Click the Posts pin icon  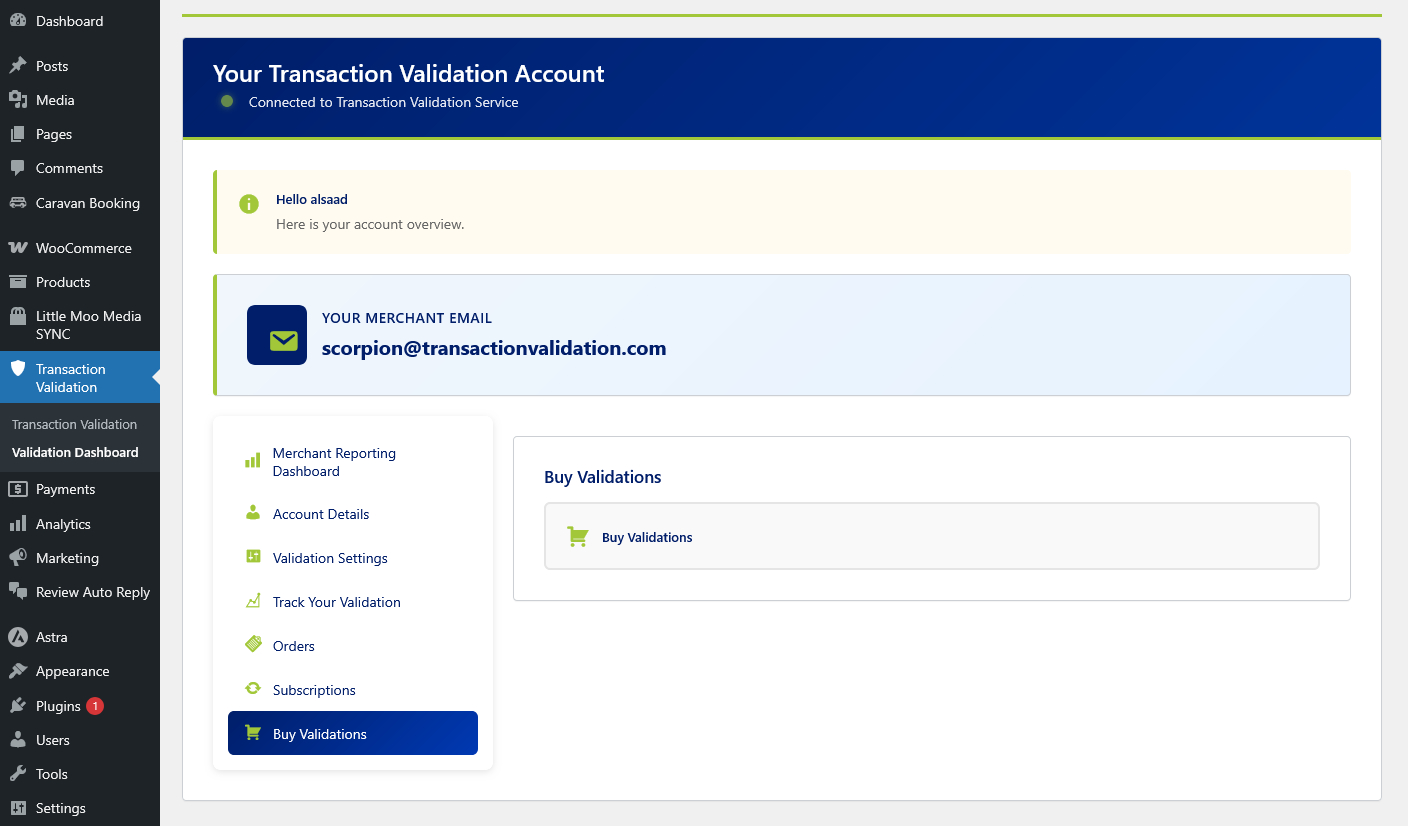pos(18,66)
